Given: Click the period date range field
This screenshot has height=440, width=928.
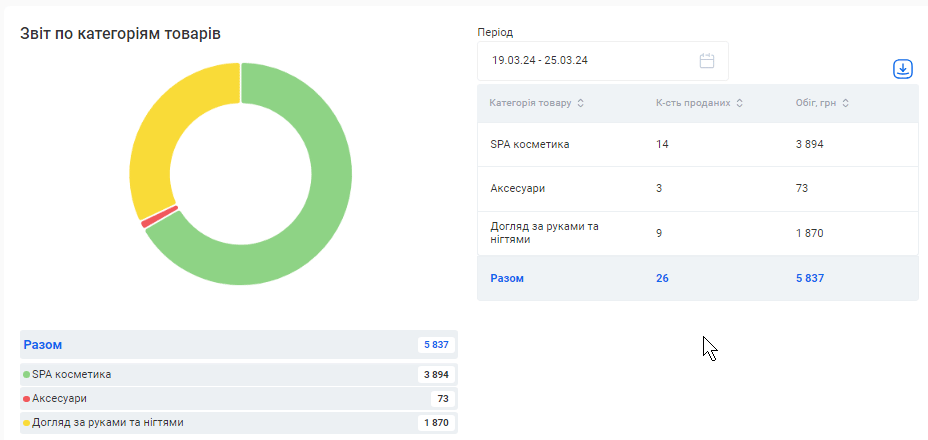Looking at the screenshot, I should [x=590, y=61].
